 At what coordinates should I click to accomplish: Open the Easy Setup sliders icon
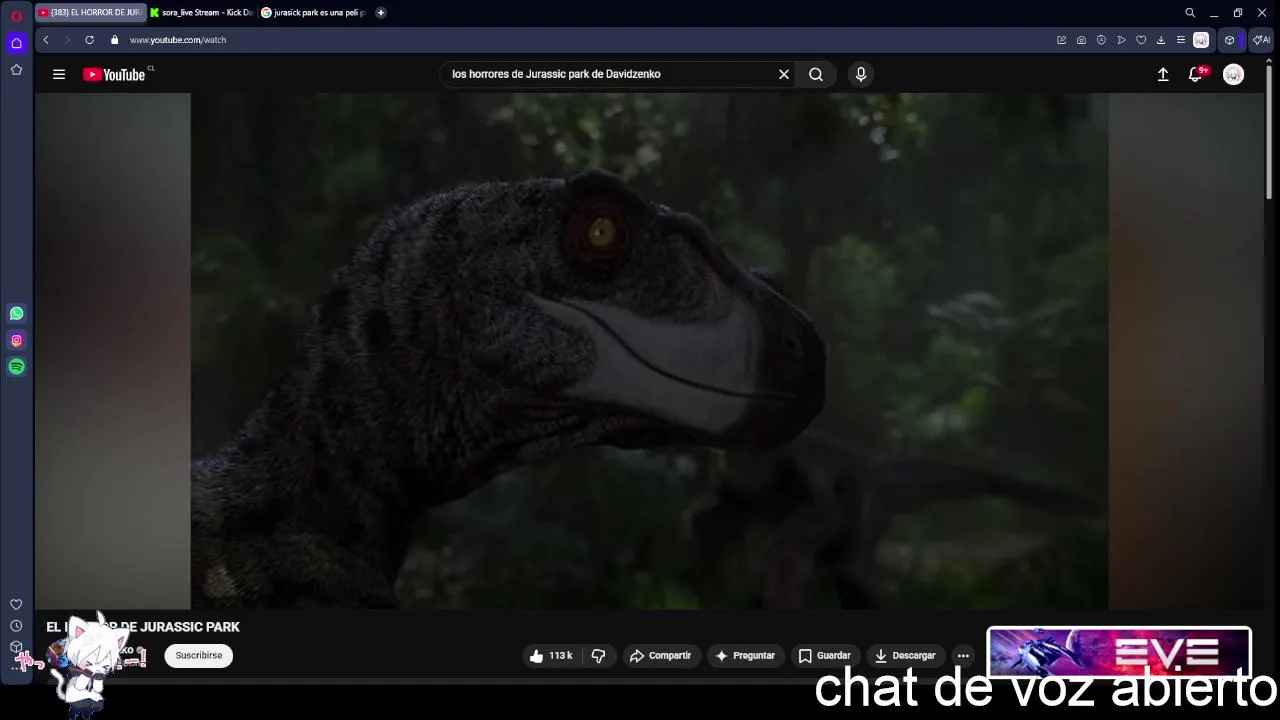(x=1181, y=40)
